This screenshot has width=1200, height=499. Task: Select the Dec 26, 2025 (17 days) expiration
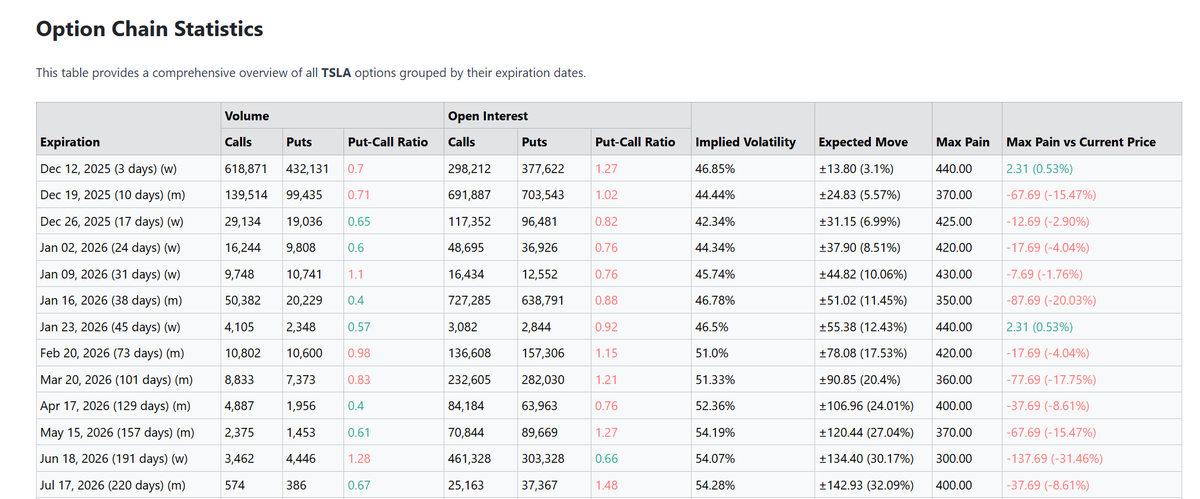click(x=112, y=220)
